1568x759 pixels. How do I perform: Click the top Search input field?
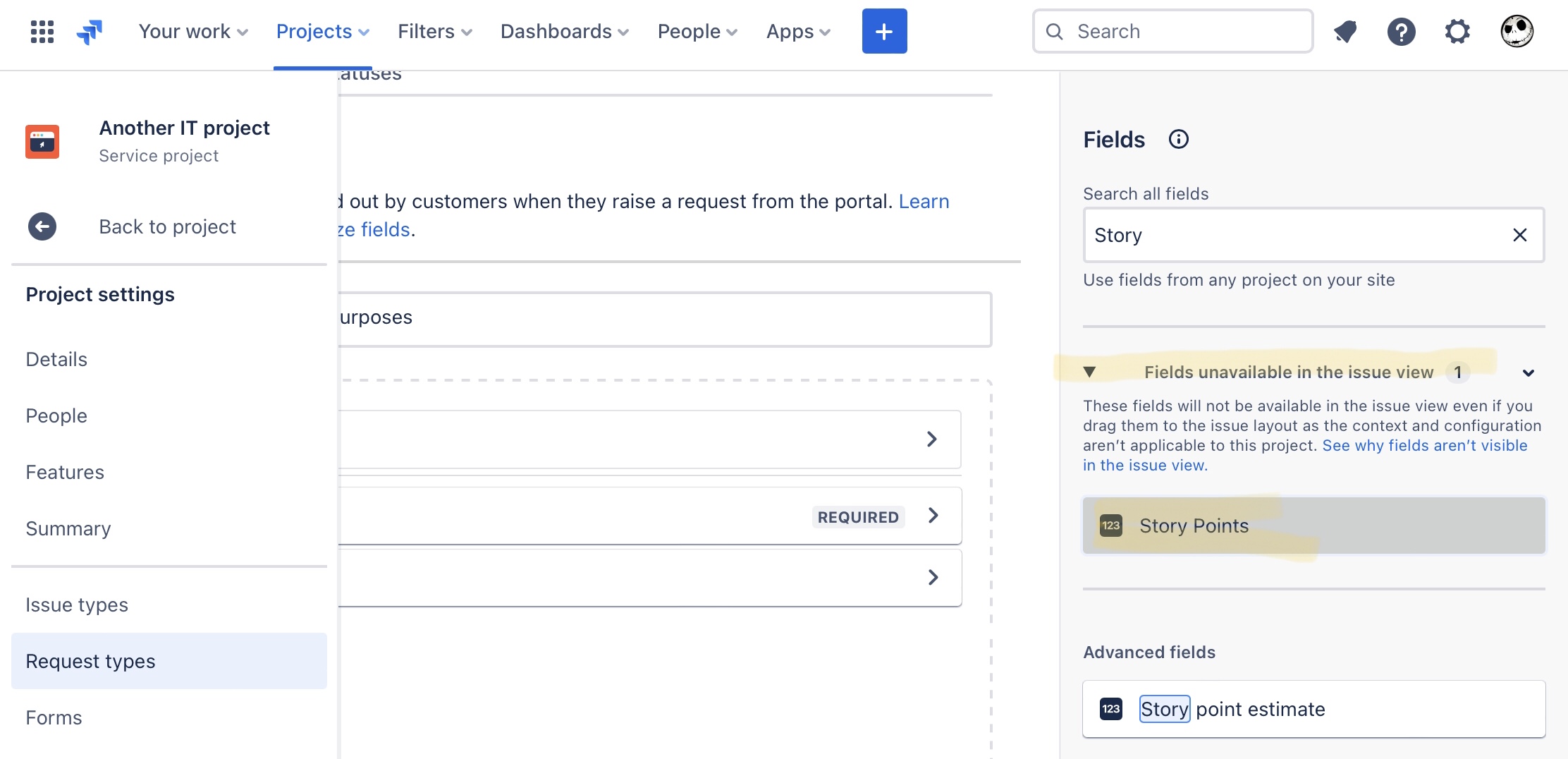click(x=1172, y=31)
